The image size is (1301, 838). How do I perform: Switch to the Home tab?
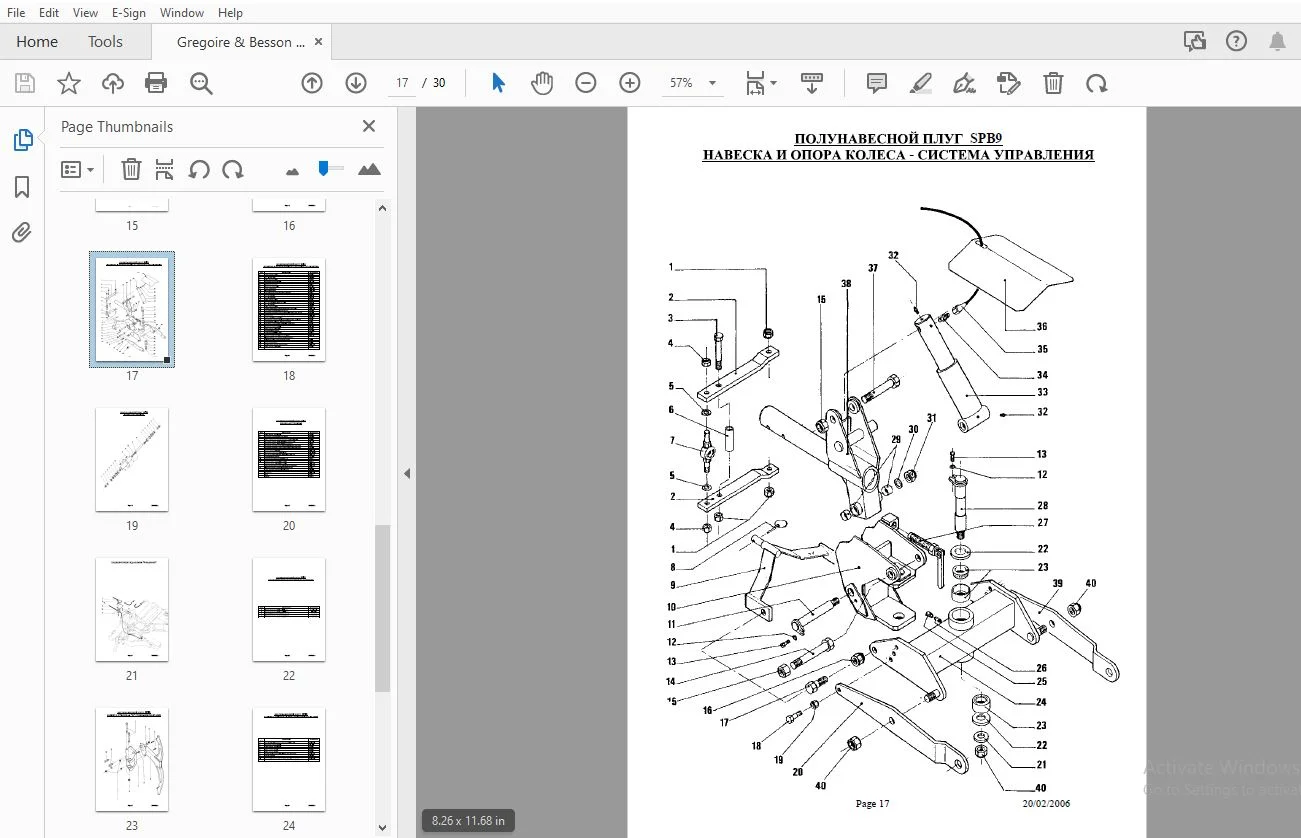(37, 42)
